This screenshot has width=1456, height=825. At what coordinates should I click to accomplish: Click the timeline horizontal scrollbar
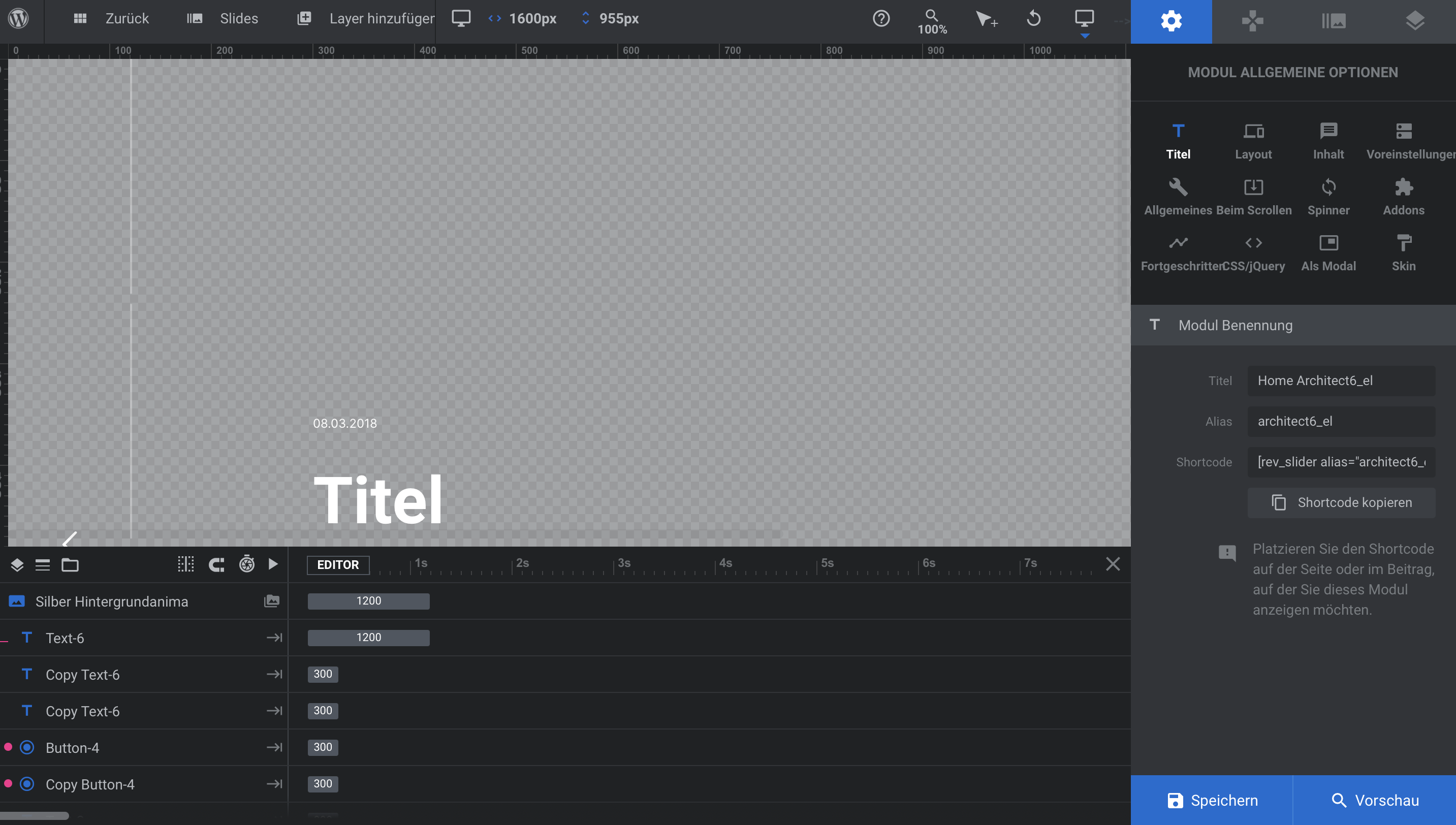click(x=34, y=816)
